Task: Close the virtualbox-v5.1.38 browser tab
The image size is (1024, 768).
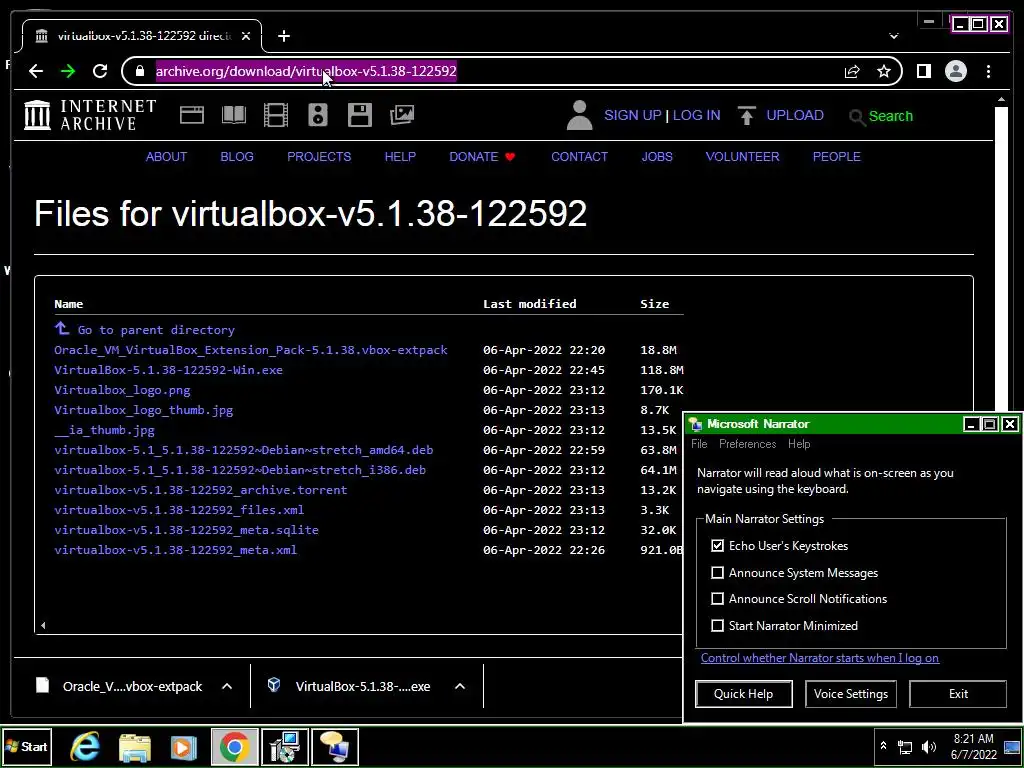Action: (246, 37)
